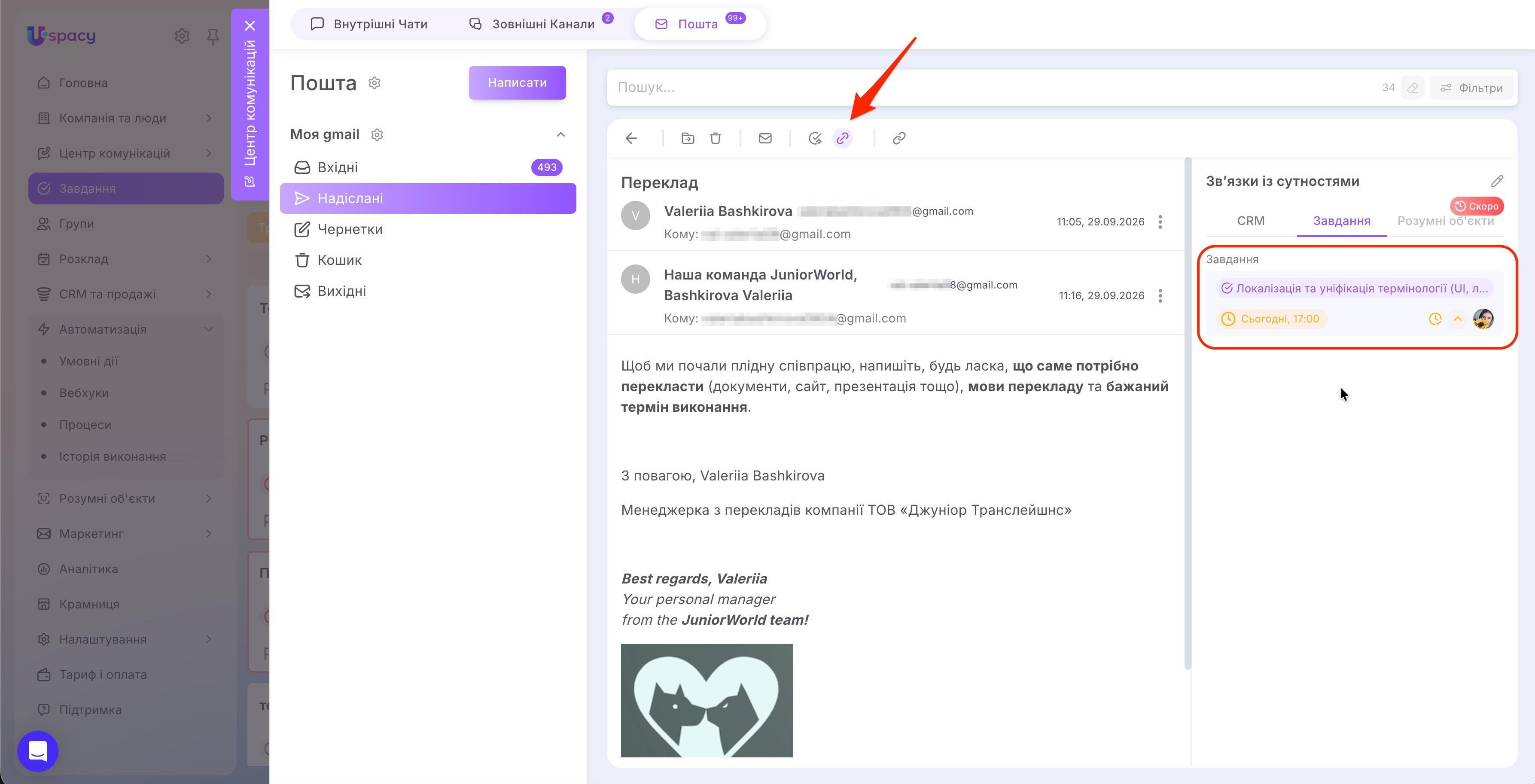Expand Маркетинг sidebar section

209,534
